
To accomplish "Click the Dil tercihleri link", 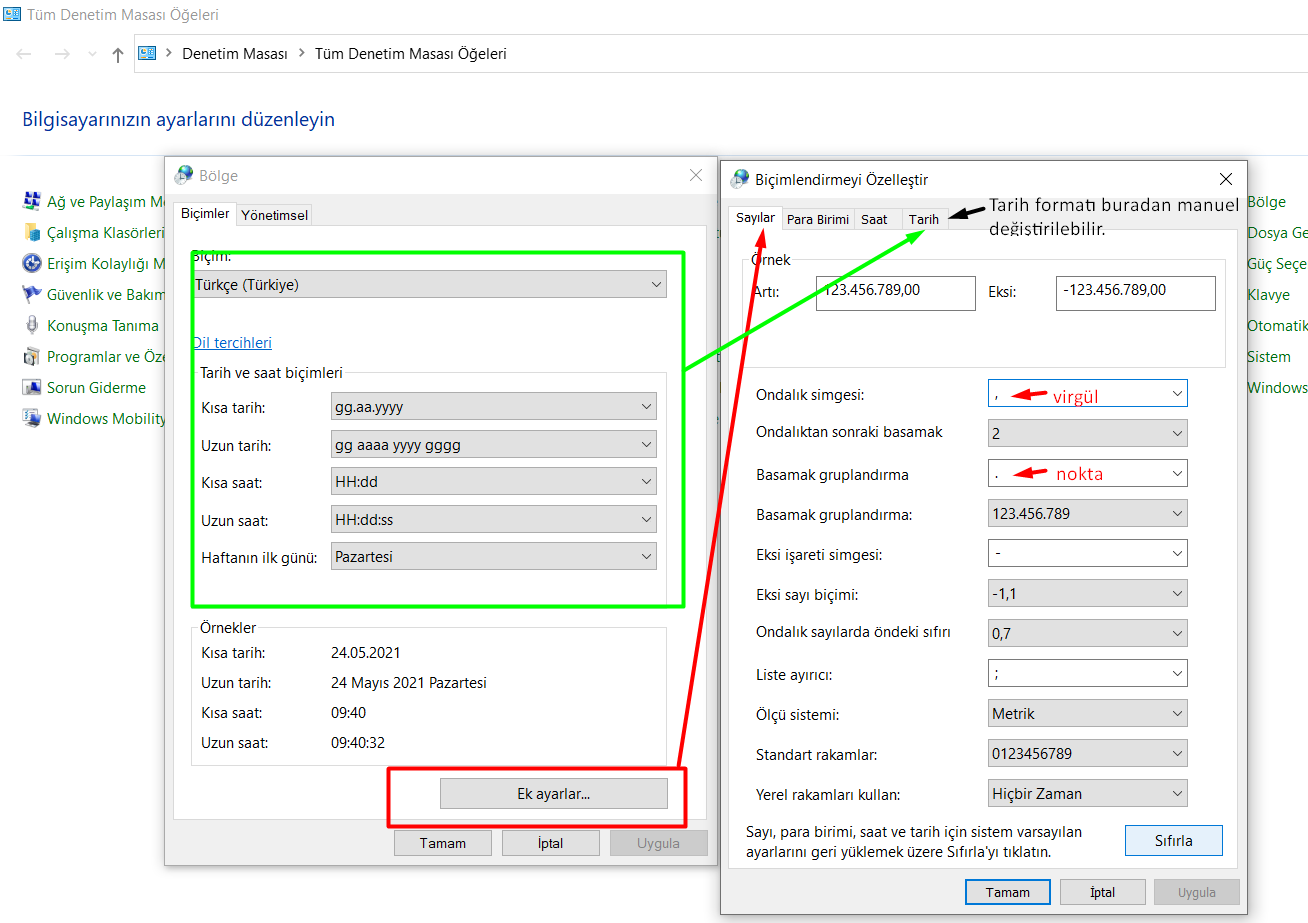I will [232, 343].
